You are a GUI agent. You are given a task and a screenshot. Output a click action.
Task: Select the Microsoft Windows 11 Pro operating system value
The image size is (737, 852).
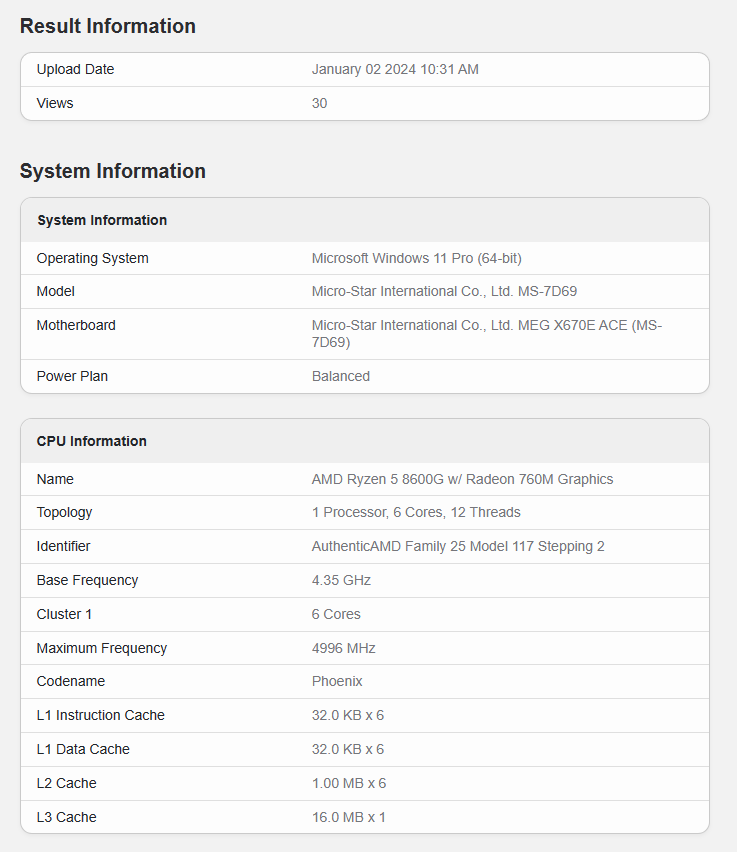(417, 259)
